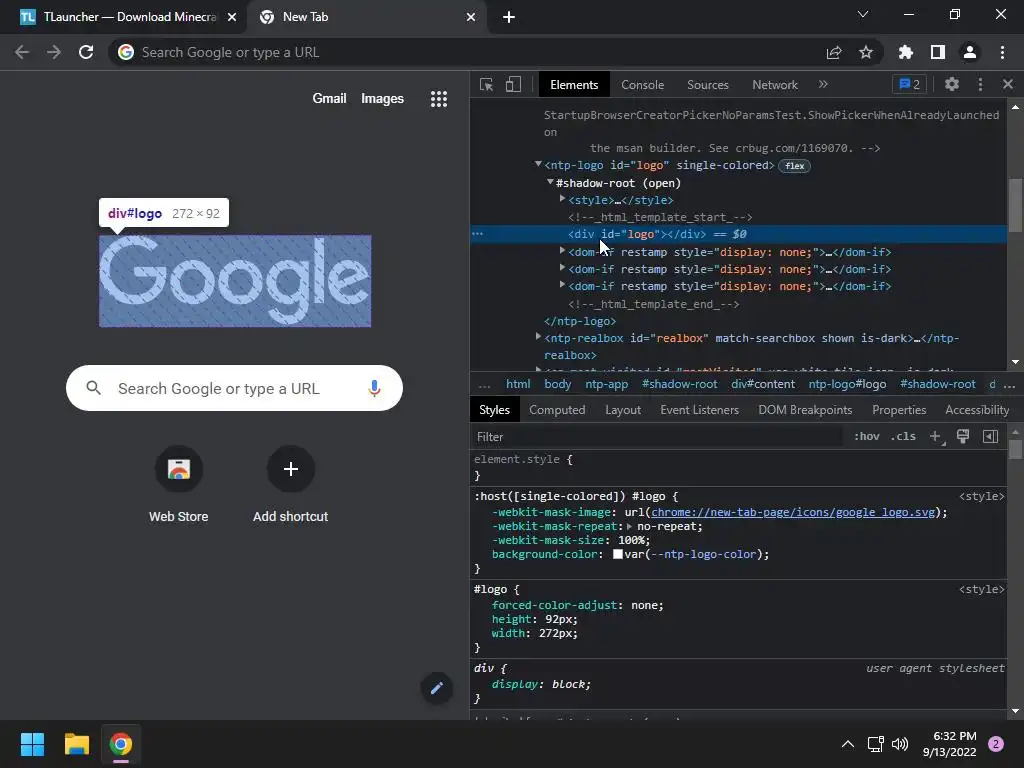Share this page icon in address bar
Screen dimensions: 1024x768
834,52
